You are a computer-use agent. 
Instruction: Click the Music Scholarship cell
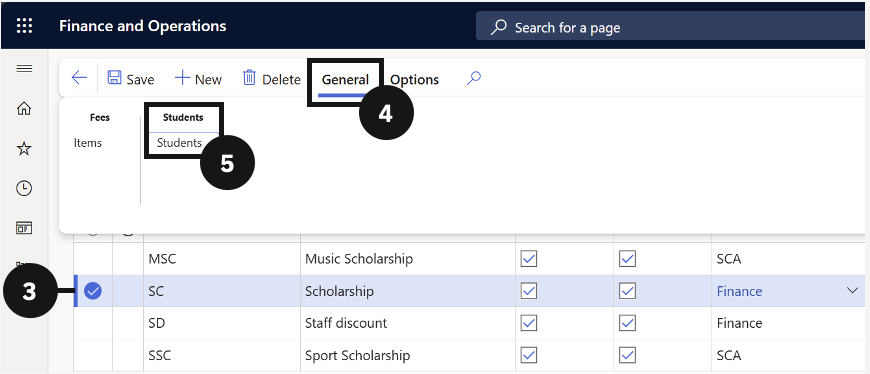(x=408, y=259)
